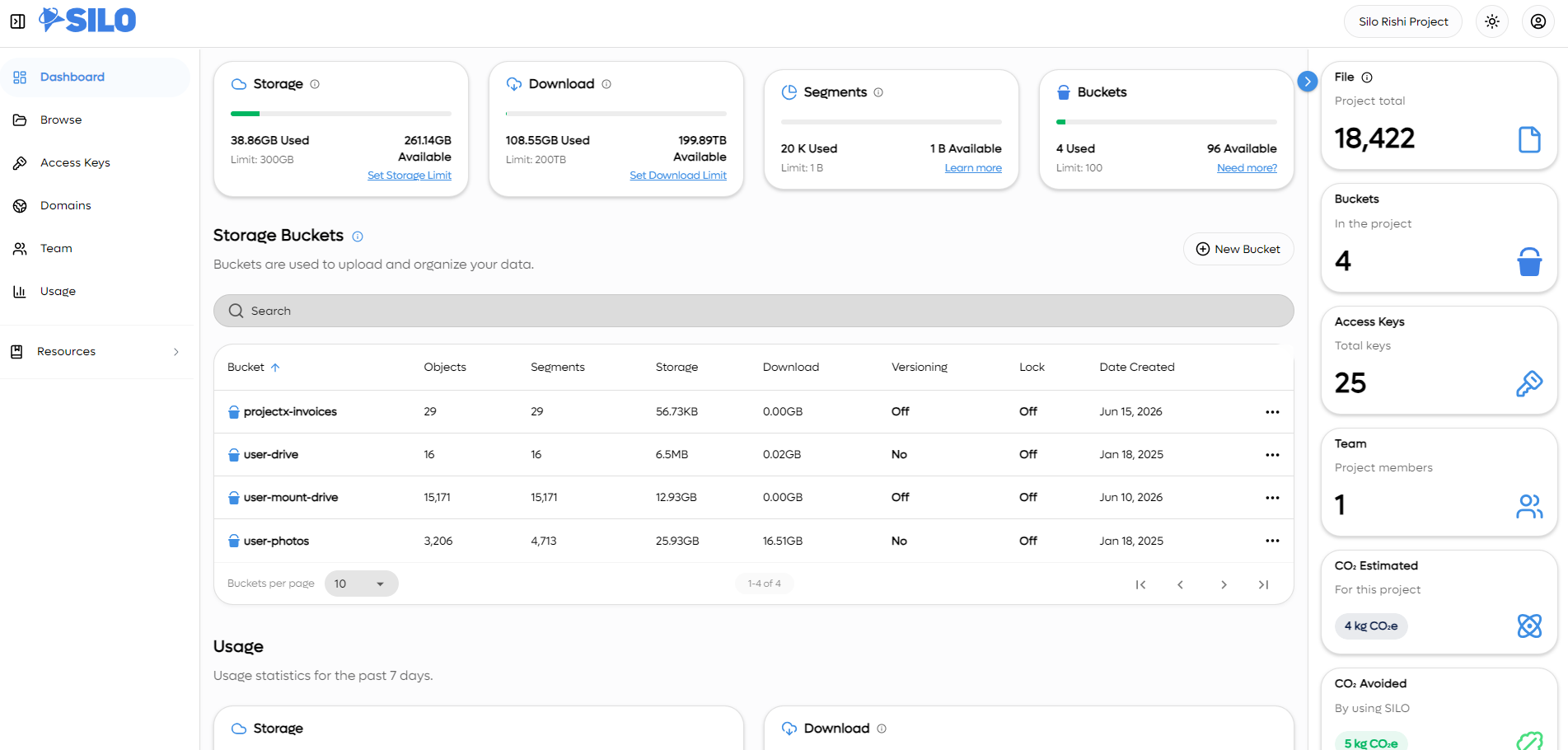This screenshot has height=750, width=1568.
Task: Click the SILO logo
Action: pos(87,20)
